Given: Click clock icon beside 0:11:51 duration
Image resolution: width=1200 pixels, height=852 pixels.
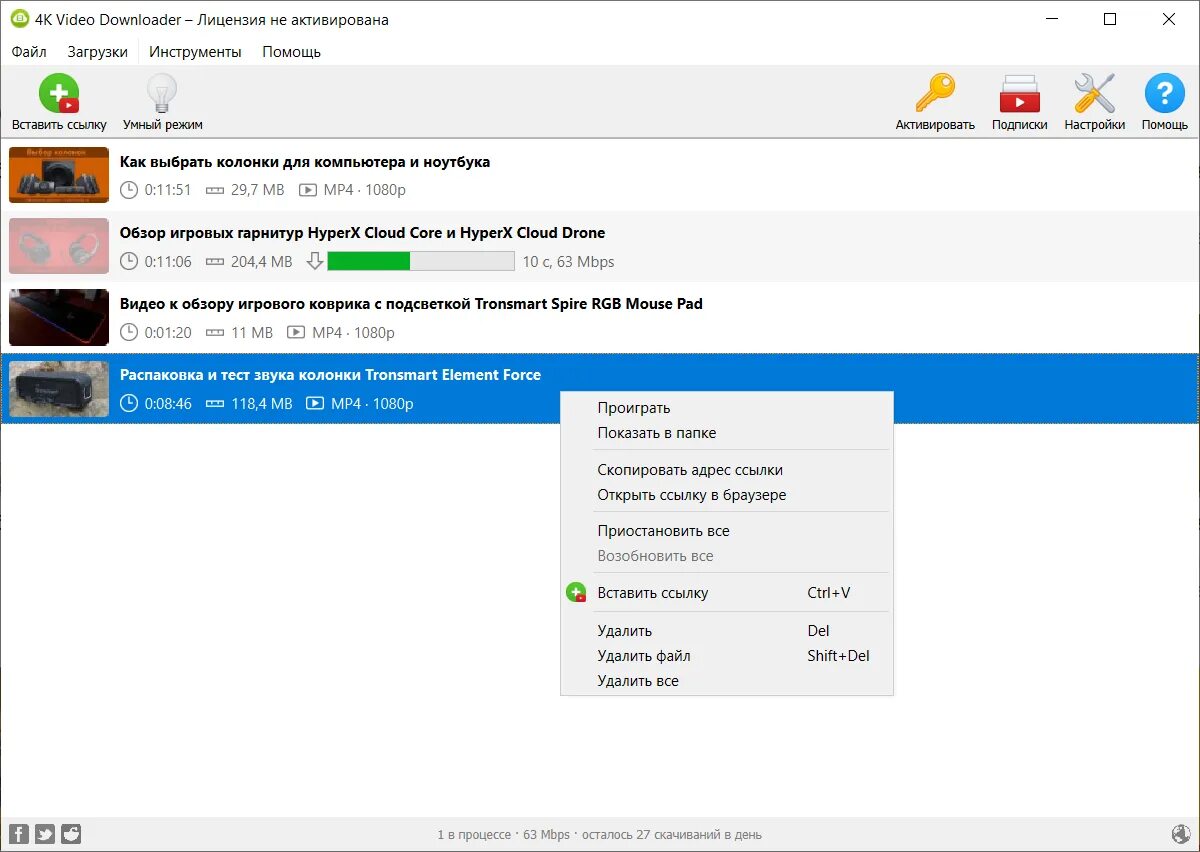Looking at the screenshot, I should (x=128, y=190).
